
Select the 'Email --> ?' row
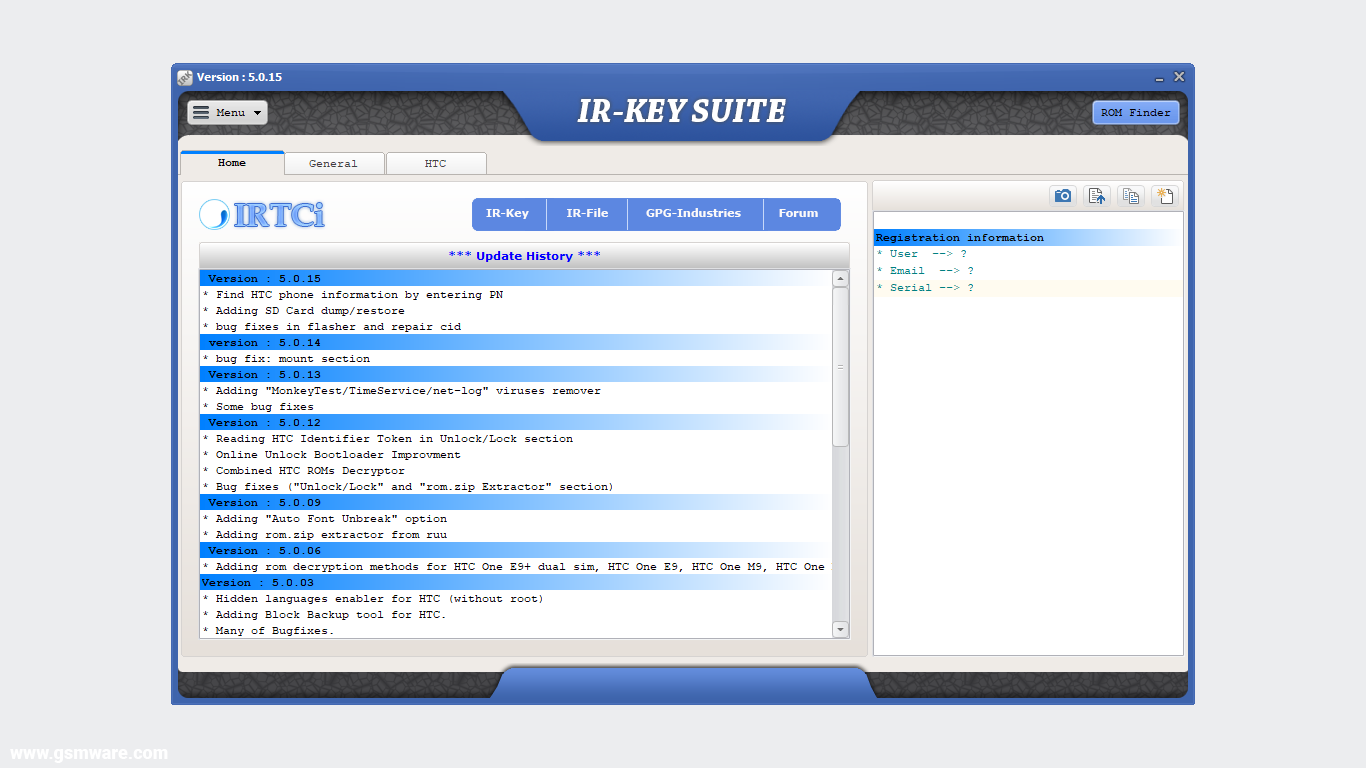point(1028,271)
